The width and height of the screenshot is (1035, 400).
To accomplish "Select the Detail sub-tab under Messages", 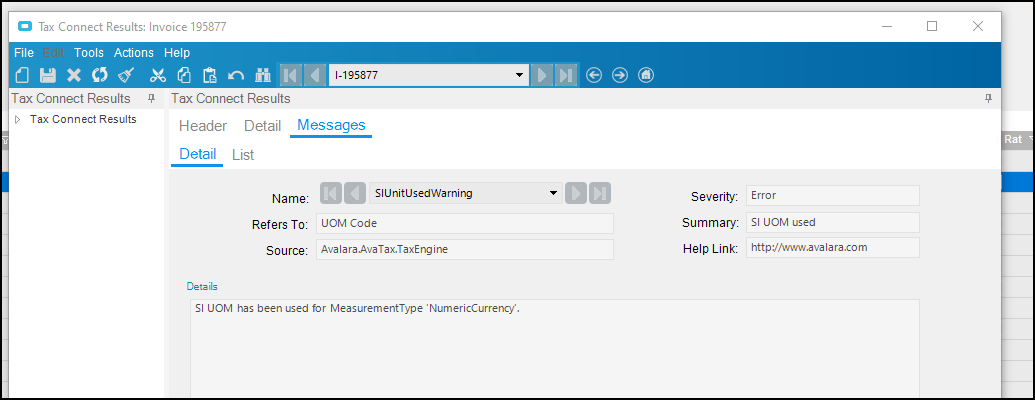I will pyautogui.click(x=198, y=154).
